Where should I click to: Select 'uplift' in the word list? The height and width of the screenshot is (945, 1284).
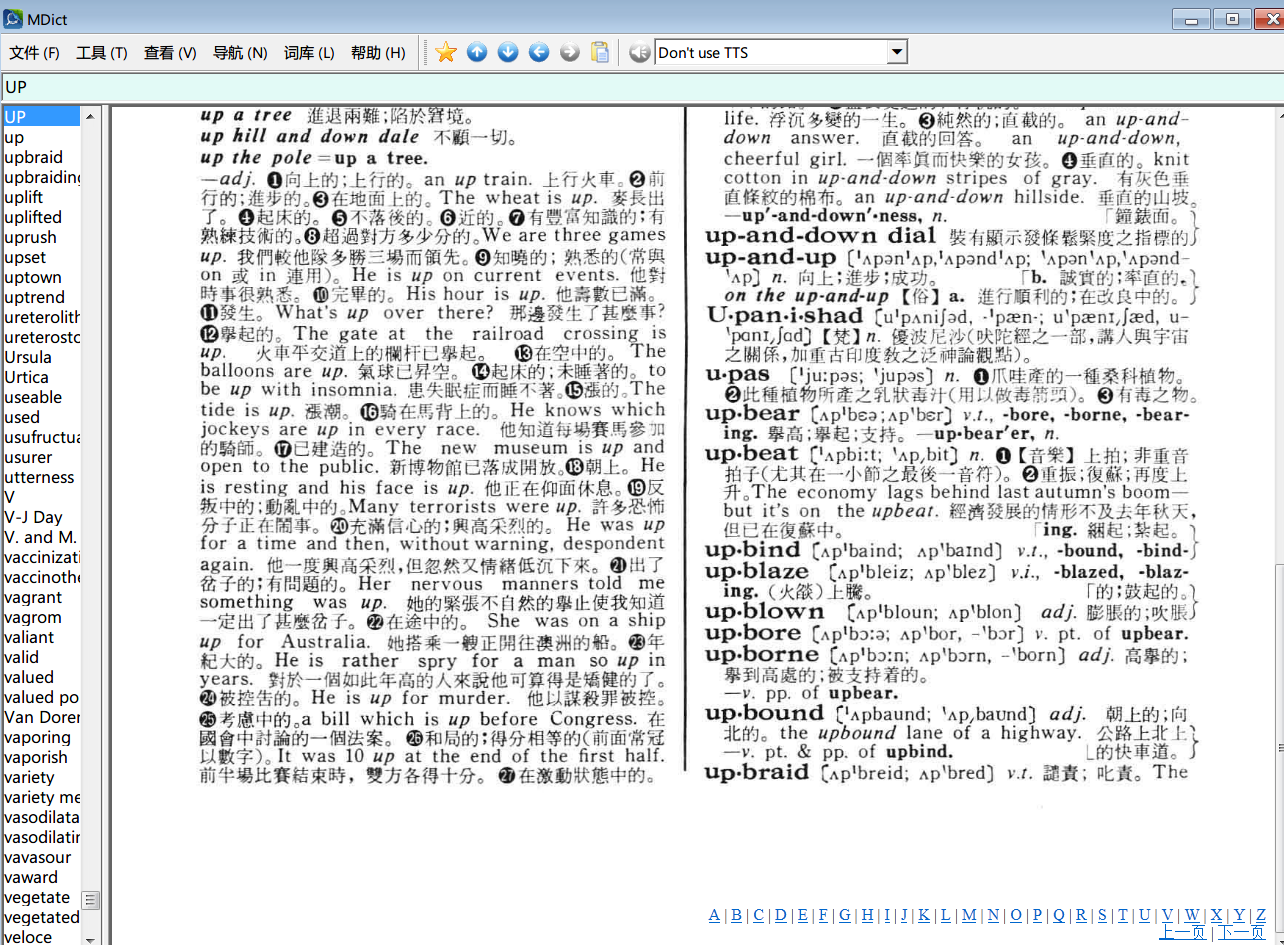24,197
